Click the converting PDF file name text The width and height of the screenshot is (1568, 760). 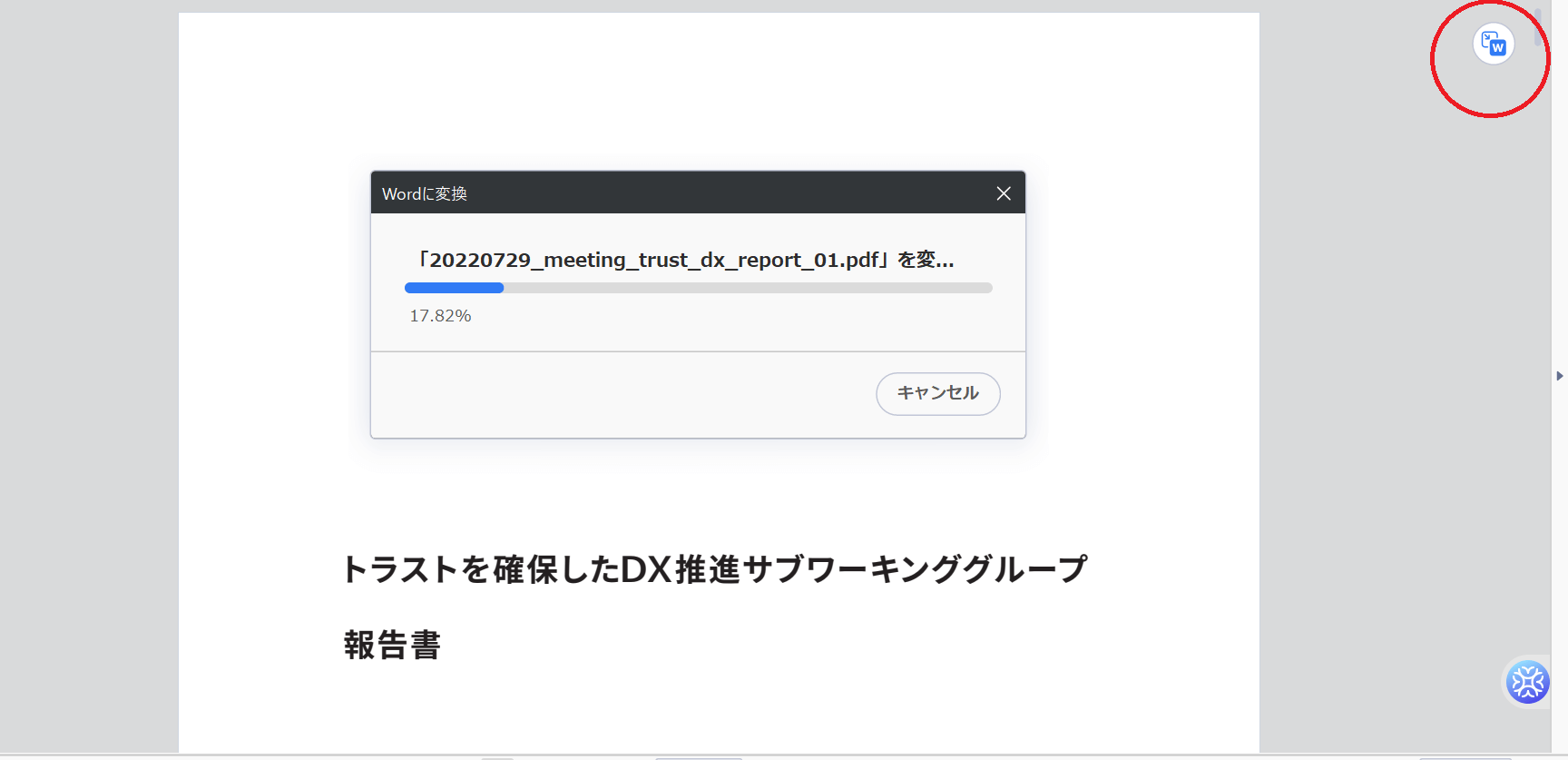685,260
